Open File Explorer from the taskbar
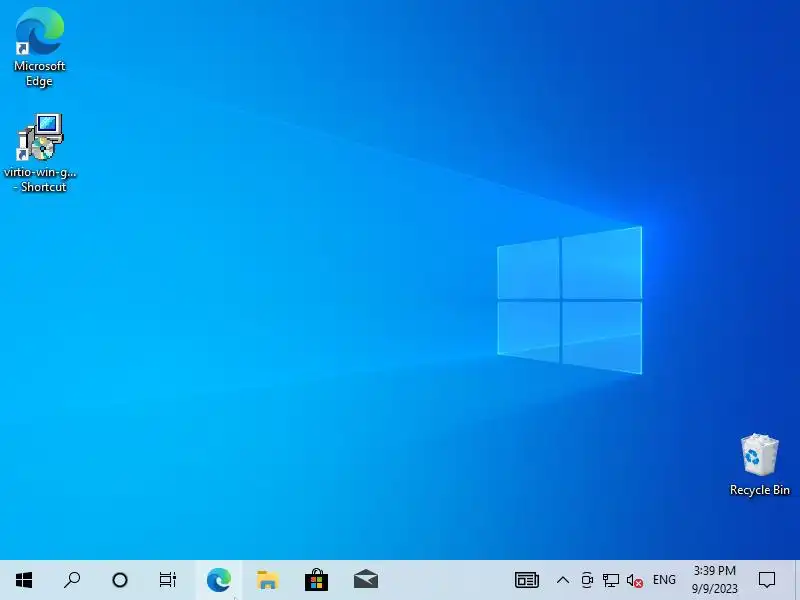This screenshot has height=600, width=800. click(267, 580)
